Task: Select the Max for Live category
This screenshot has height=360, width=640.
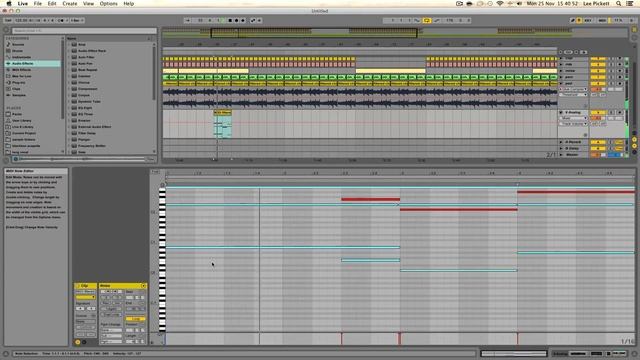Action: (22, 76)
